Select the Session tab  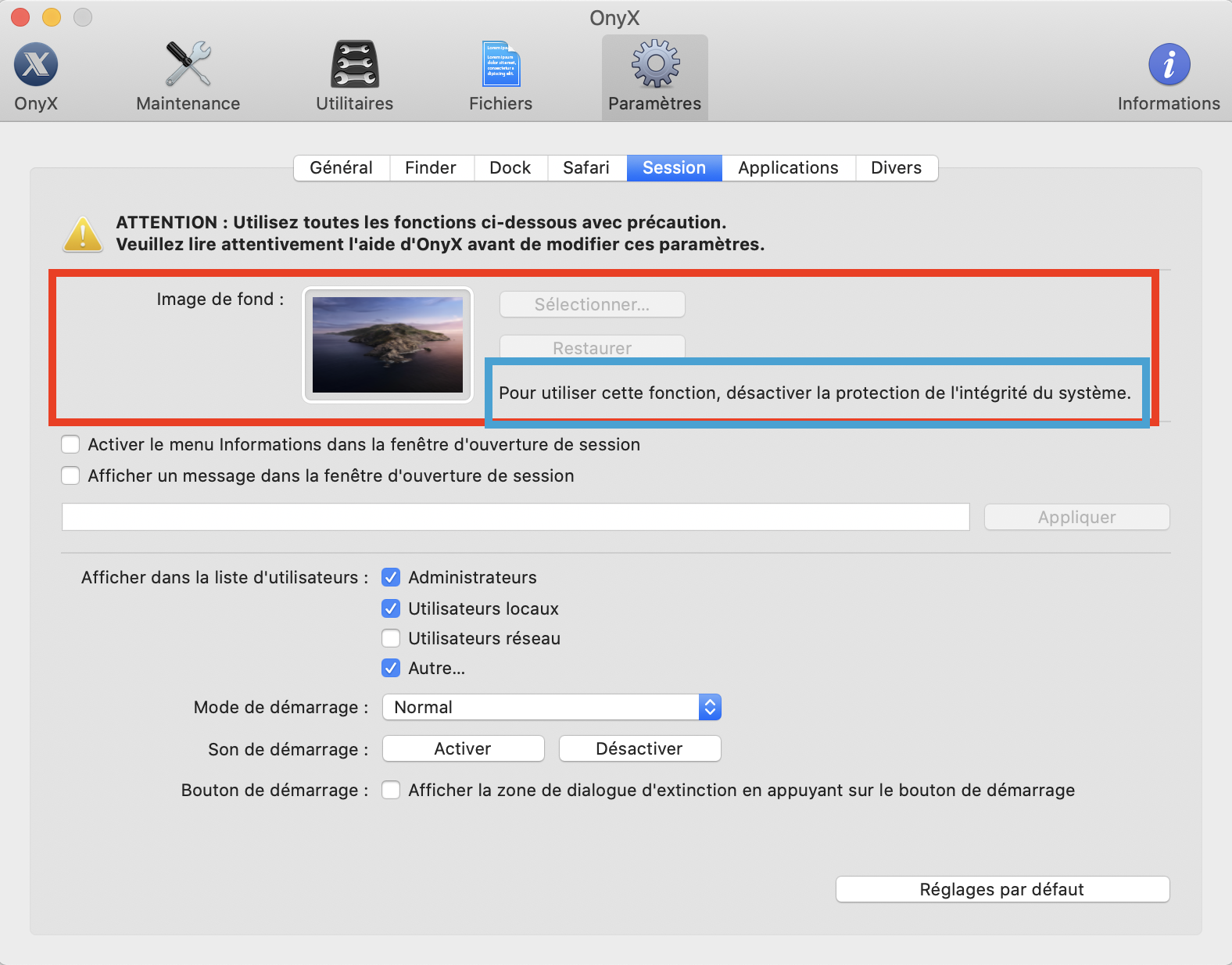pyautogui.click(x=674, y=168)
